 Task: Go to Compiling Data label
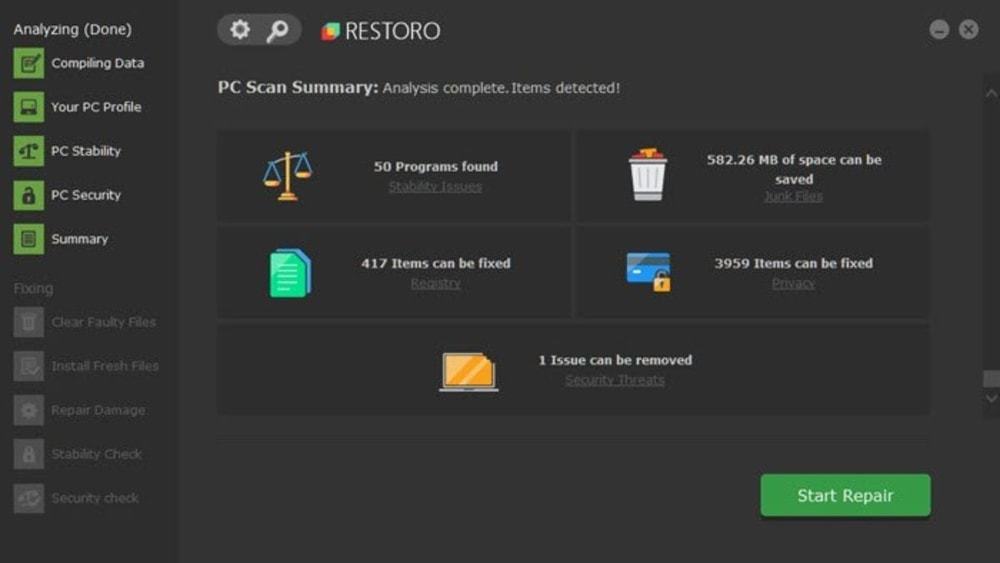point(98,63)
